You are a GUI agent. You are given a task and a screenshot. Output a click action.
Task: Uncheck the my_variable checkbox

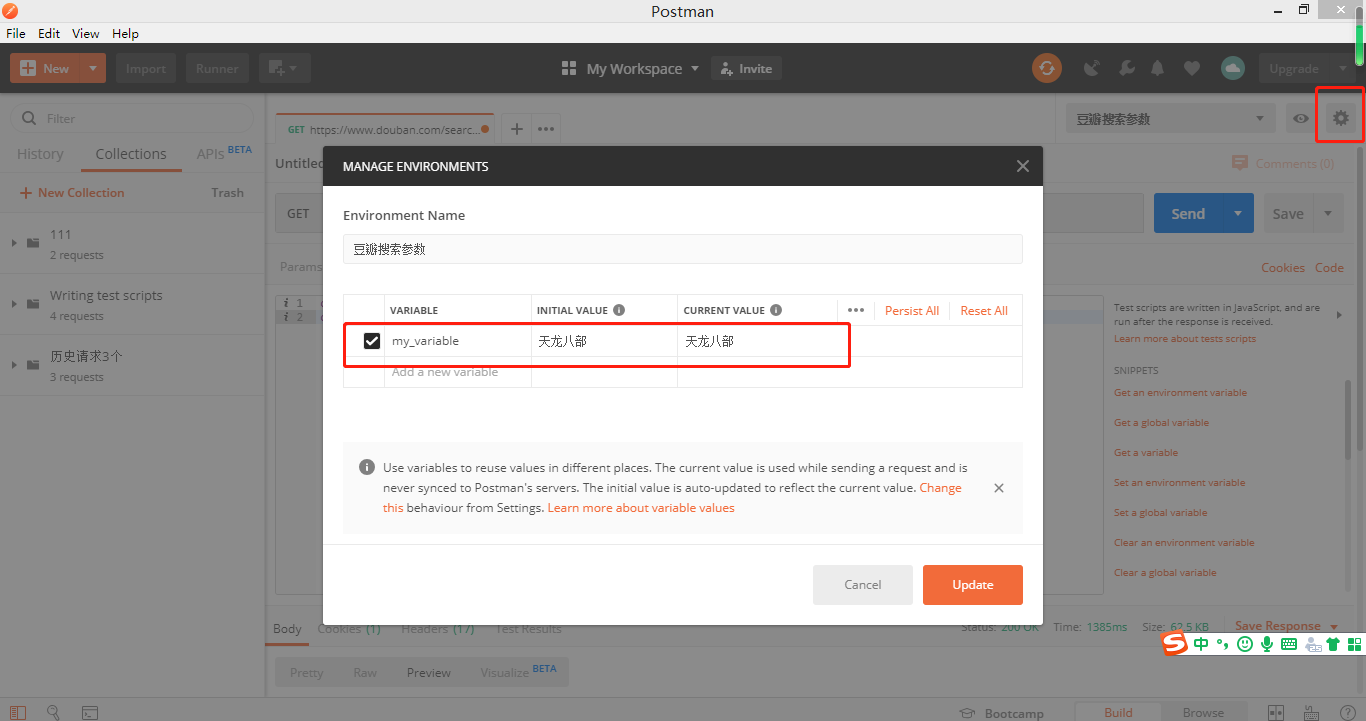[x=372, y=341]
